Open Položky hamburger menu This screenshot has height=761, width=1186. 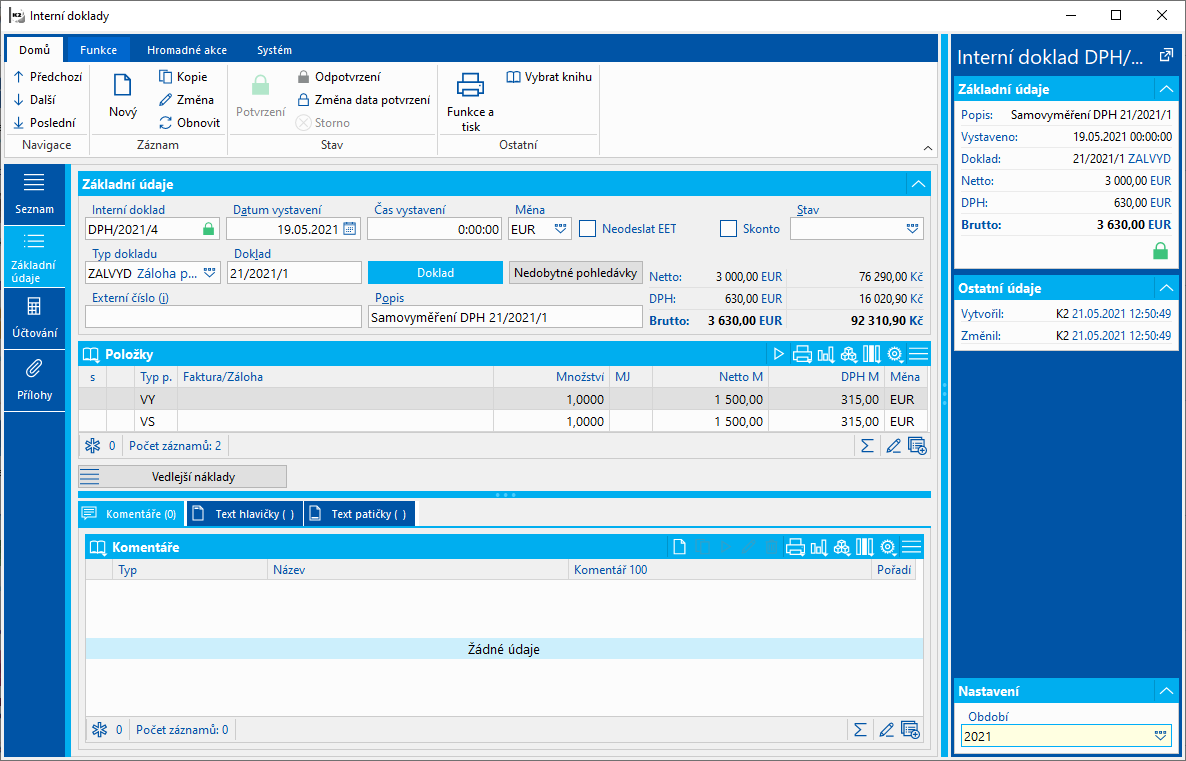tap(918, 354)
